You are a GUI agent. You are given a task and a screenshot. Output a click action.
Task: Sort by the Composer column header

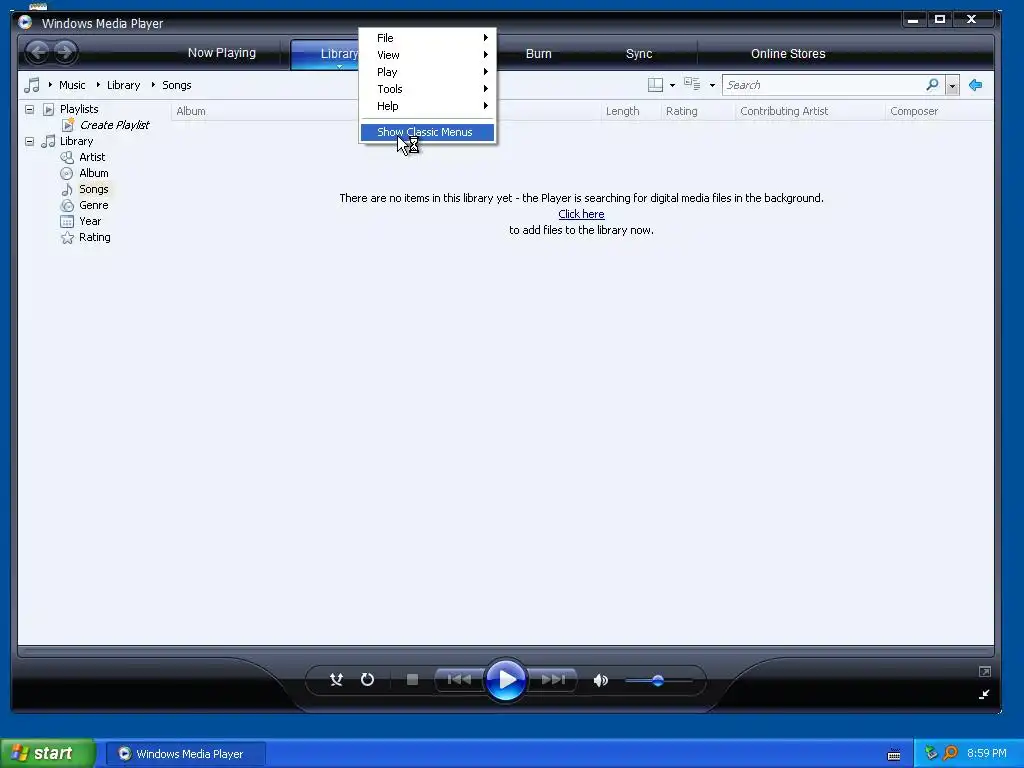click(x=914, y=111)
